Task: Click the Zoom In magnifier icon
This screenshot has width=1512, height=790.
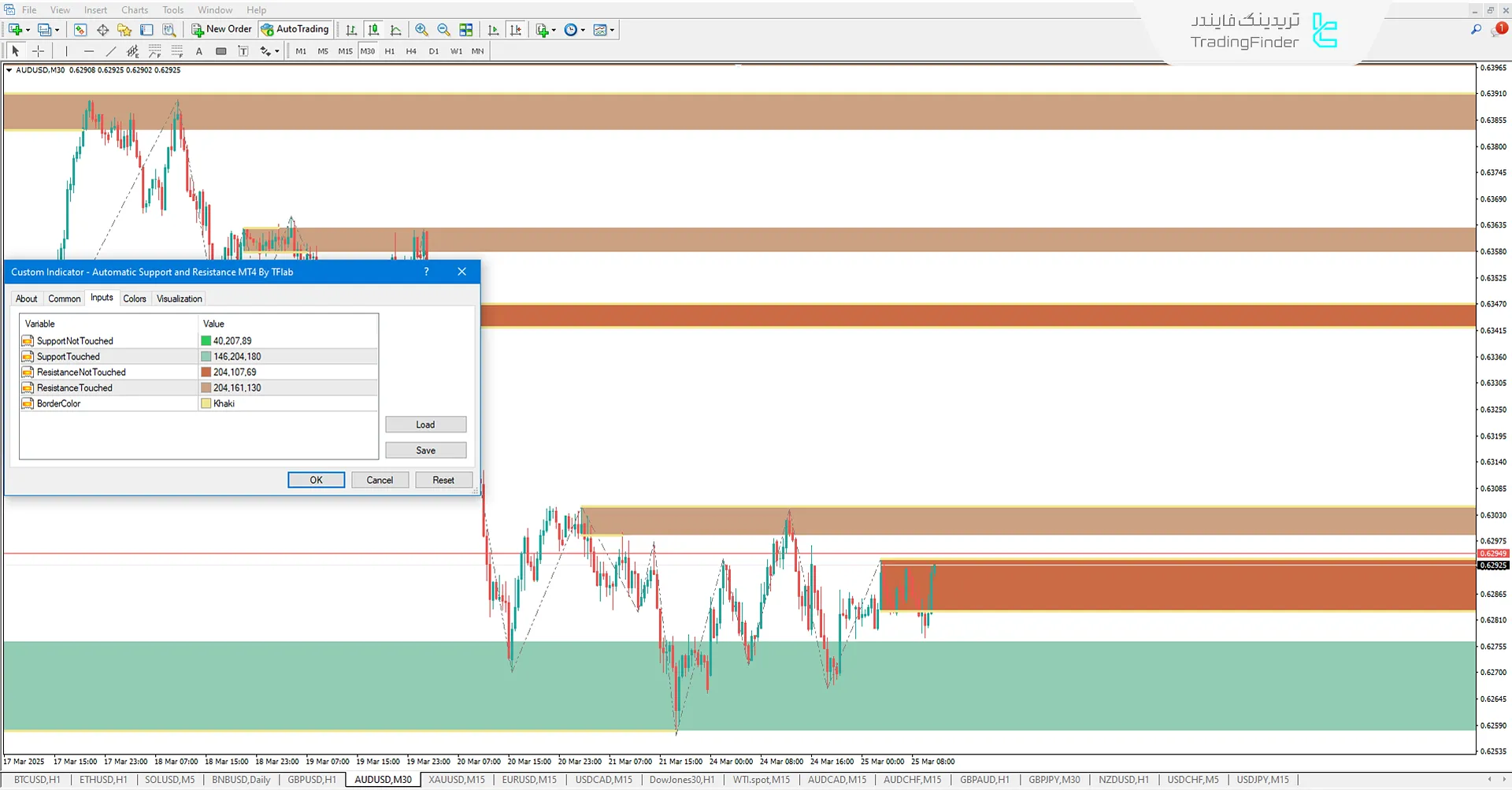Action: pos(421,30)
